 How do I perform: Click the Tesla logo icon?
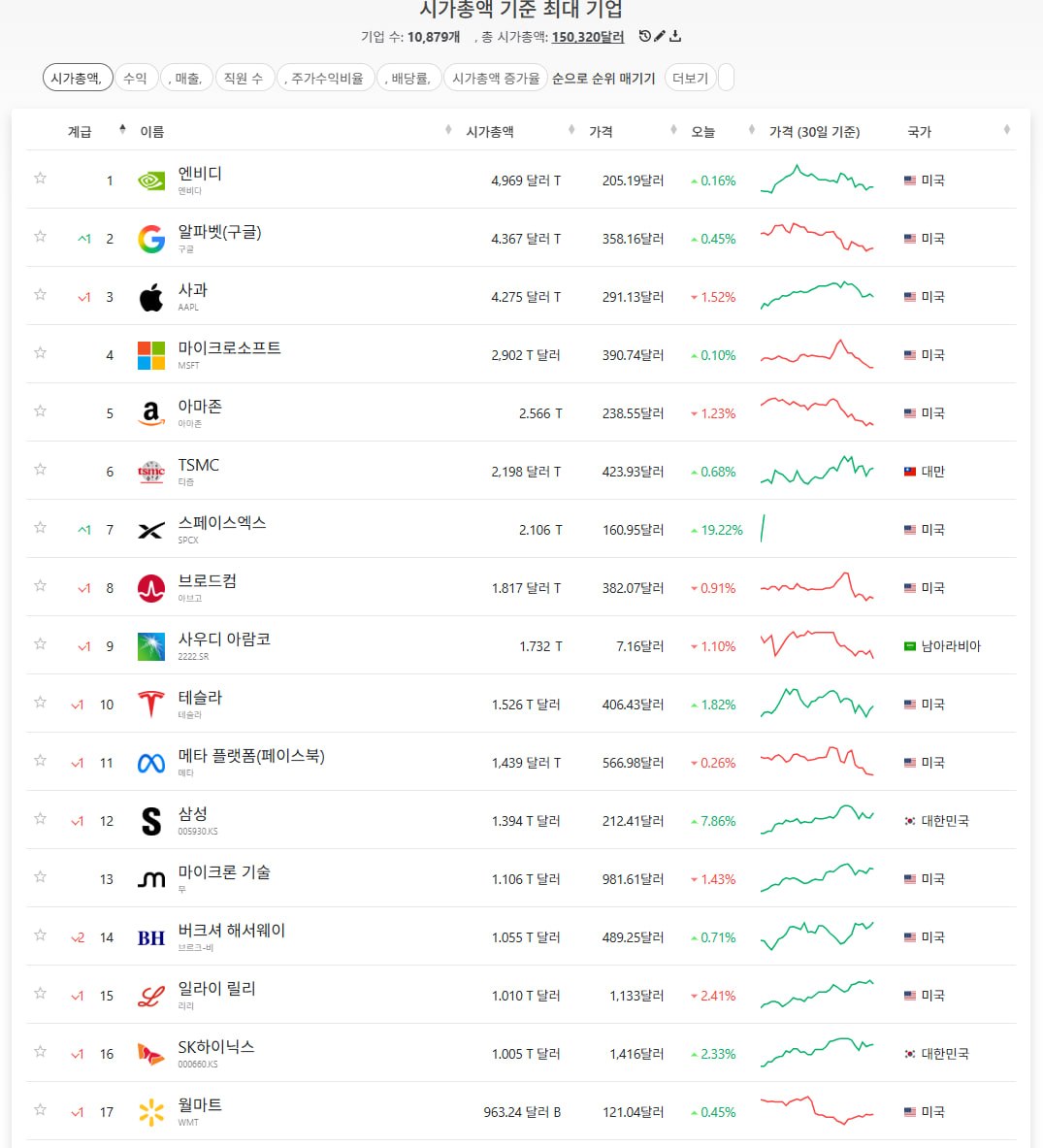coord(151,705)
